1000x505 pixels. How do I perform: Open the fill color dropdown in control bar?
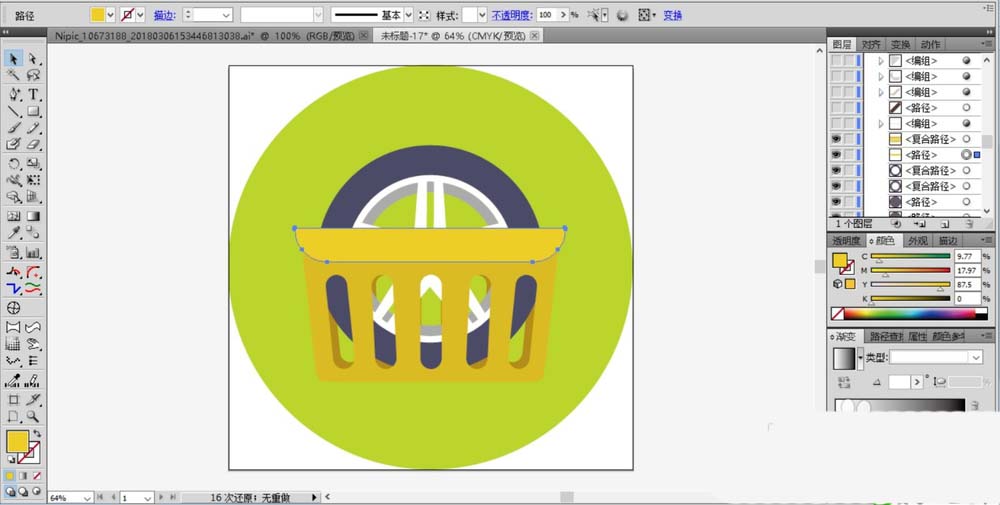(110, 15)
